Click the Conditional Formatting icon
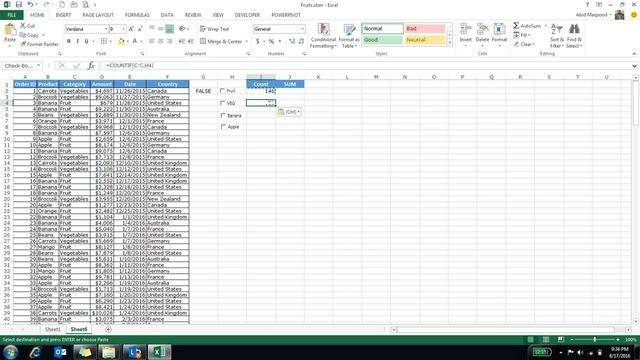The image size is (640, 360). click(323, 30)
